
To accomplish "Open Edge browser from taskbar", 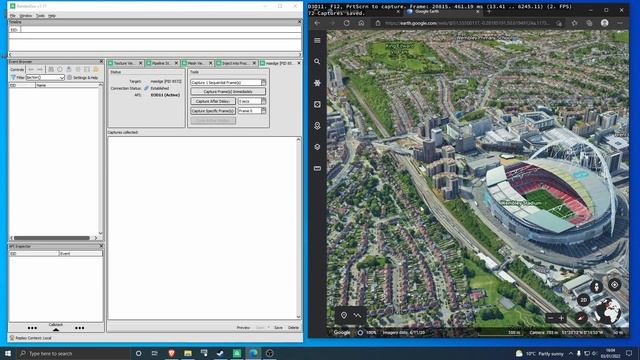I will click(x=253, y=353).
